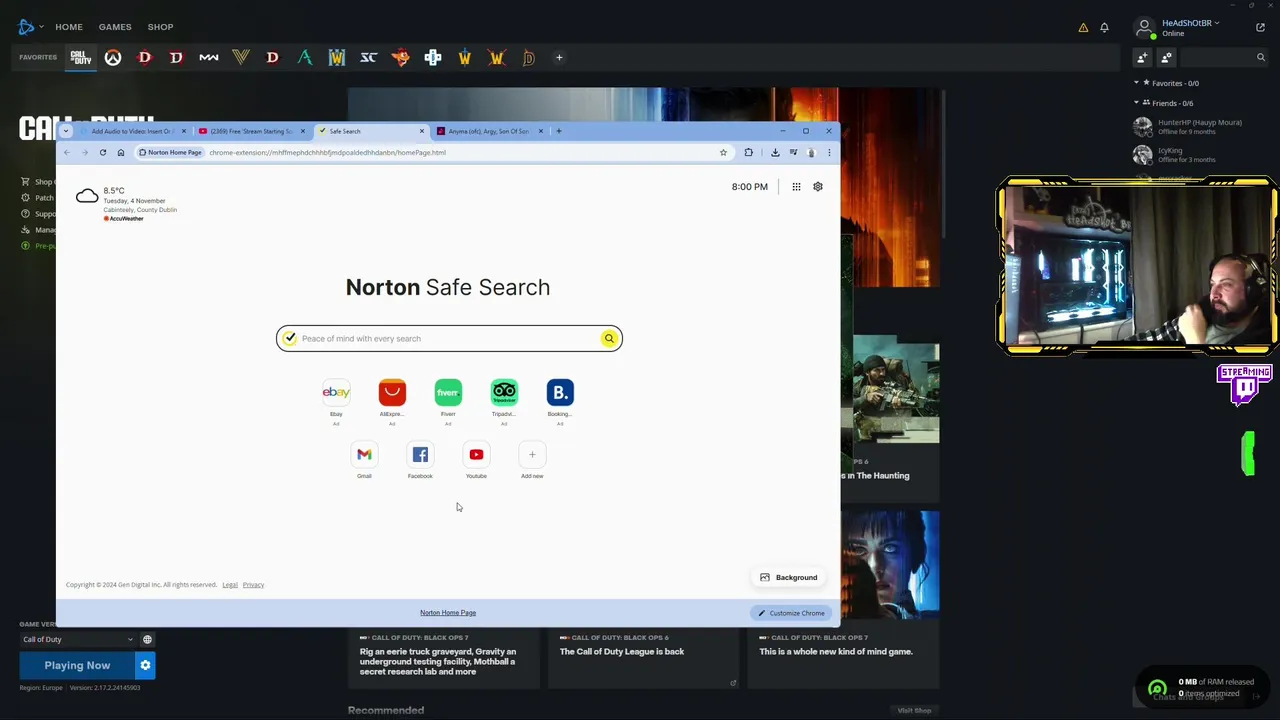This screenshot has width=1280, height=720.
Task: Open the Call of Duty favorite icon
Action: pos(81,58)
